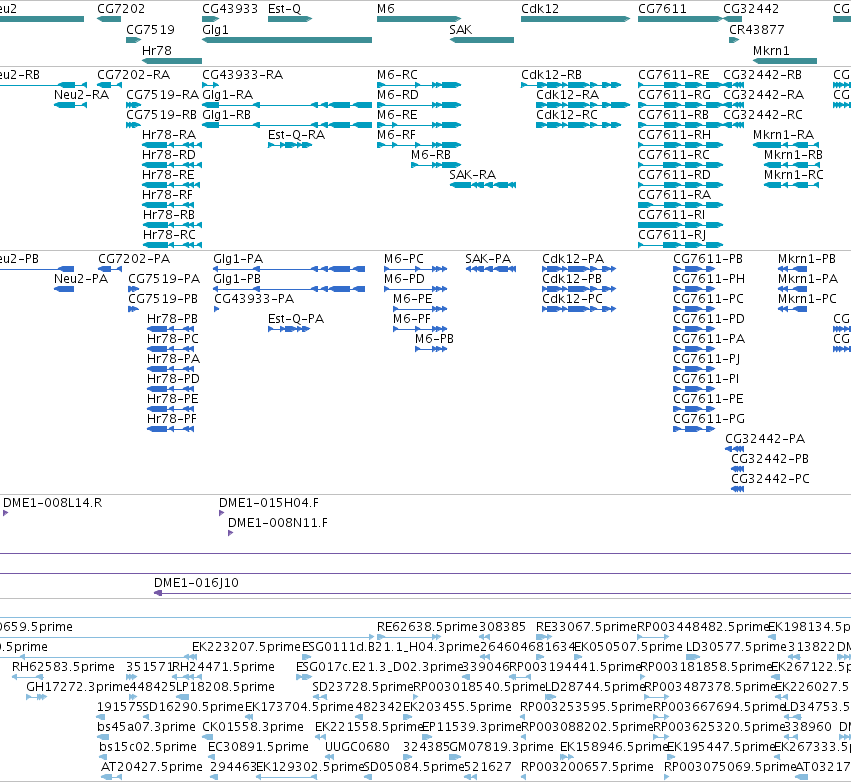Select the Neu2-RA transcript label
This screenshot has width=851, height=782.
coord(81,94)
